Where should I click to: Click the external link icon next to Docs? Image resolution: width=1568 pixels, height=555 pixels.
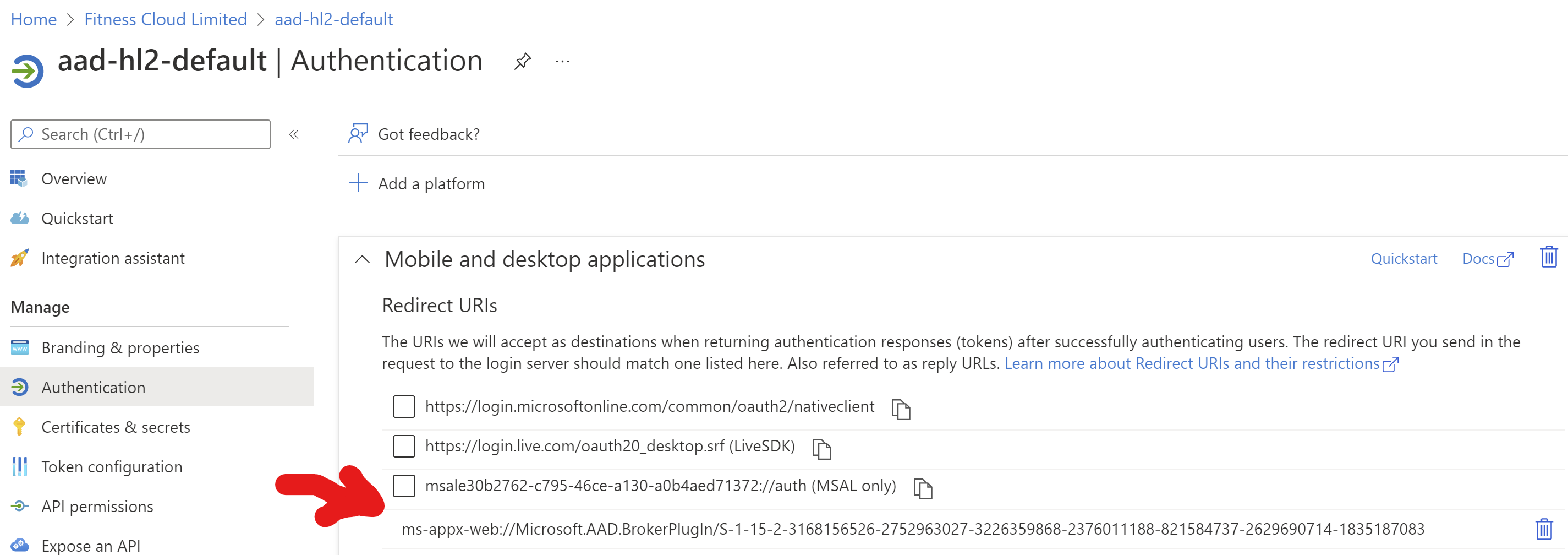pos(1505,259)
